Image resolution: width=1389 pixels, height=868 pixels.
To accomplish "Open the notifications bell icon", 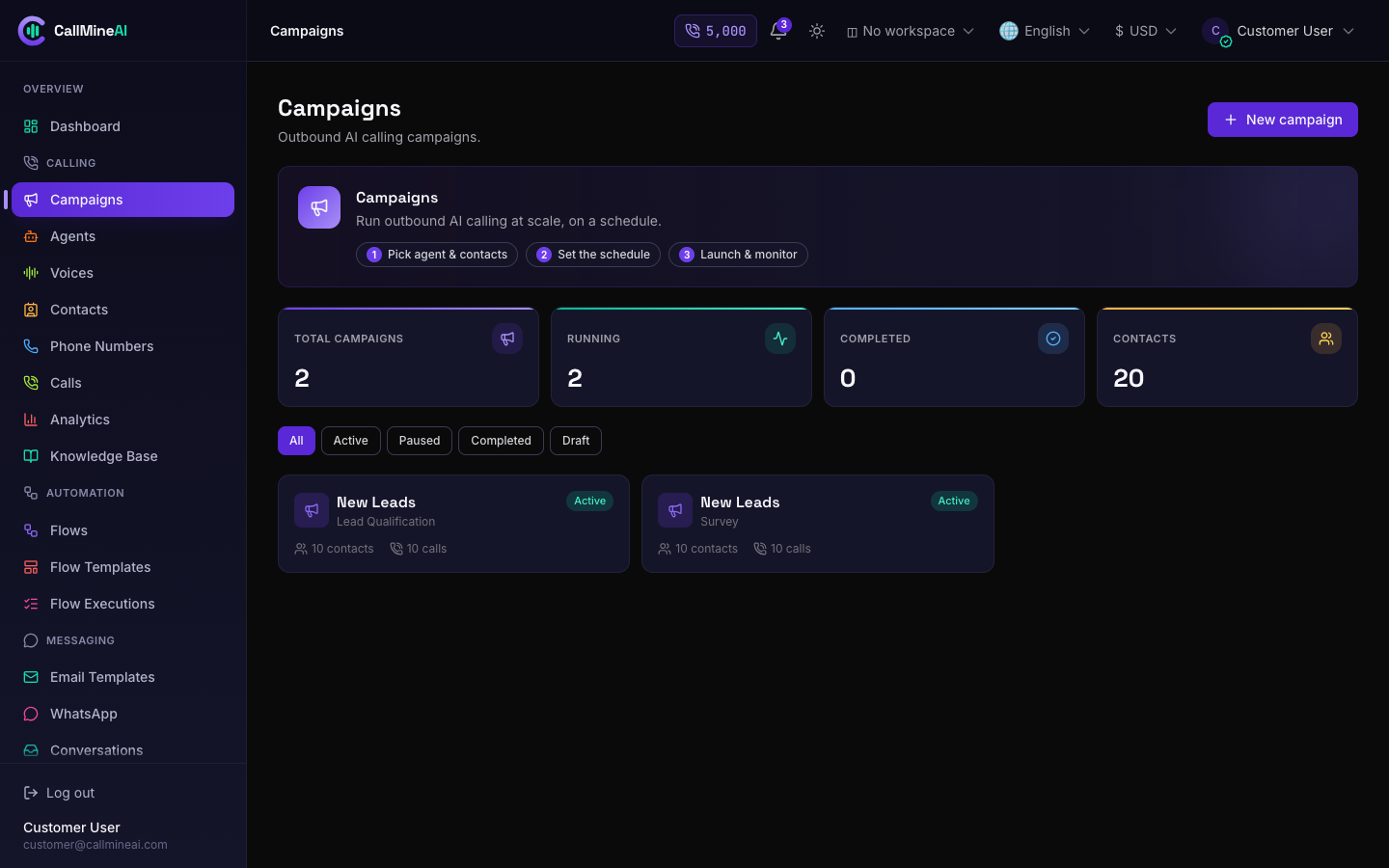I will point(778,31).
